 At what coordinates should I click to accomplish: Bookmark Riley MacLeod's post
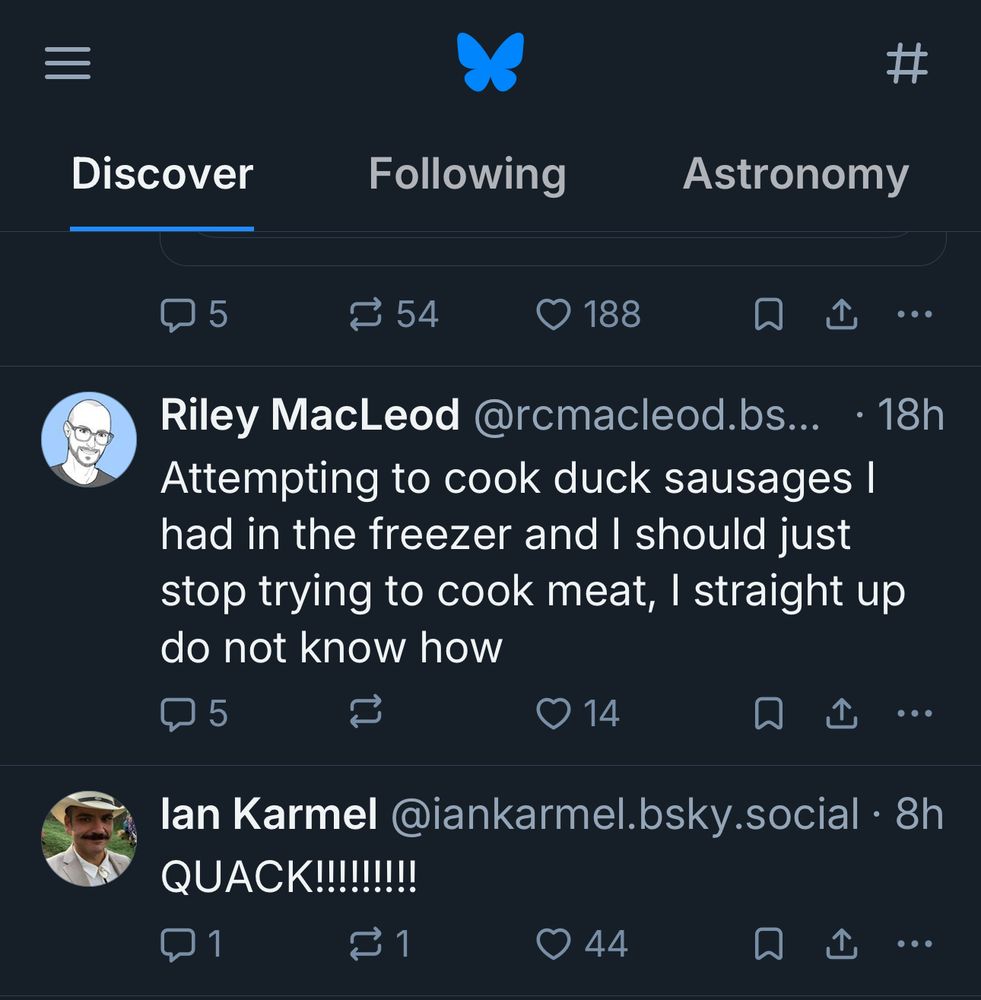768,713
